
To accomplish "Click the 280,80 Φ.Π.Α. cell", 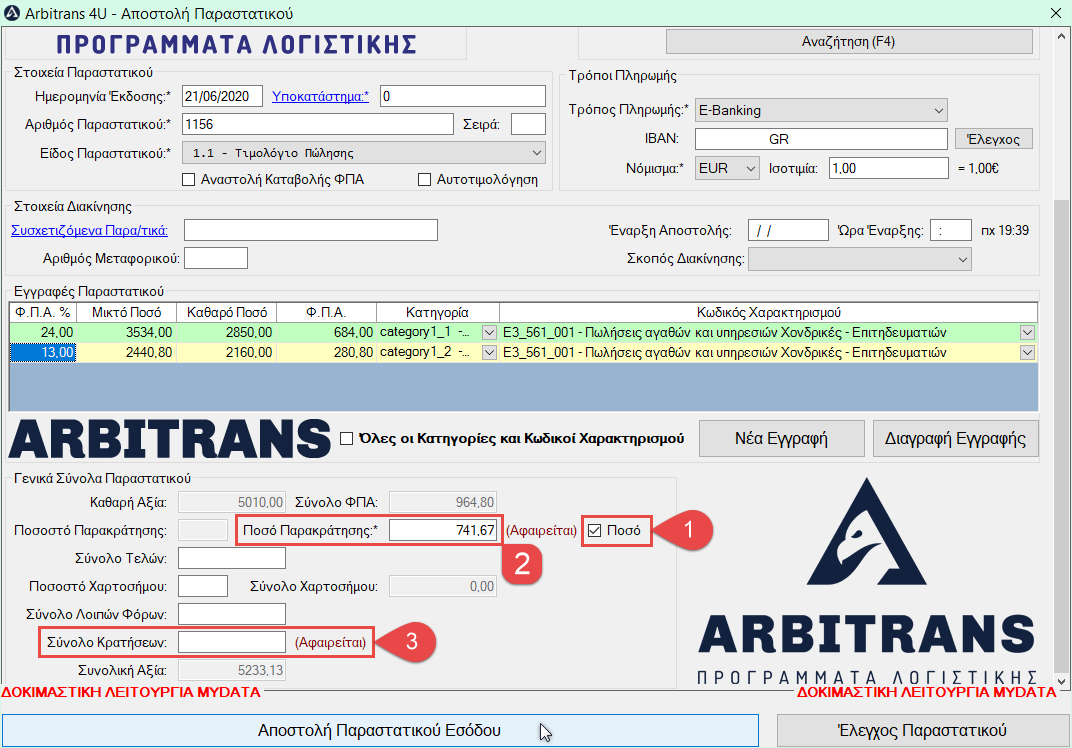I will [327, 353].
